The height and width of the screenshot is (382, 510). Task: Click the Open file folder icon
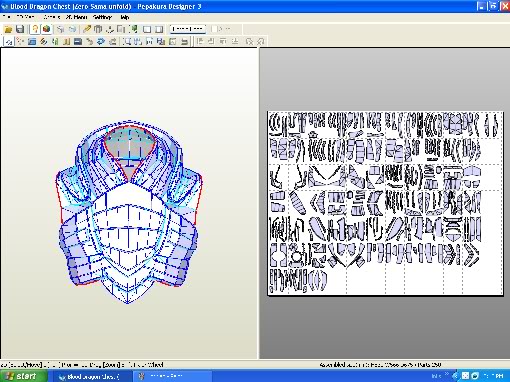[x=8, y=29]
